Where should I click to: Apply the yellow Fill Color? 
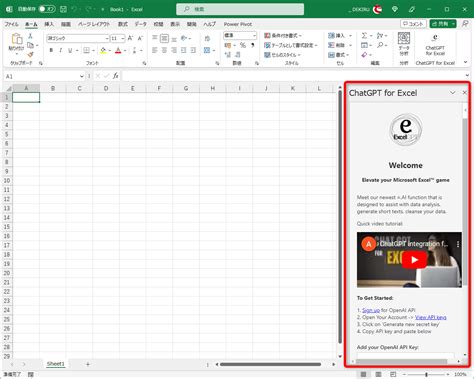click(103, 50)
